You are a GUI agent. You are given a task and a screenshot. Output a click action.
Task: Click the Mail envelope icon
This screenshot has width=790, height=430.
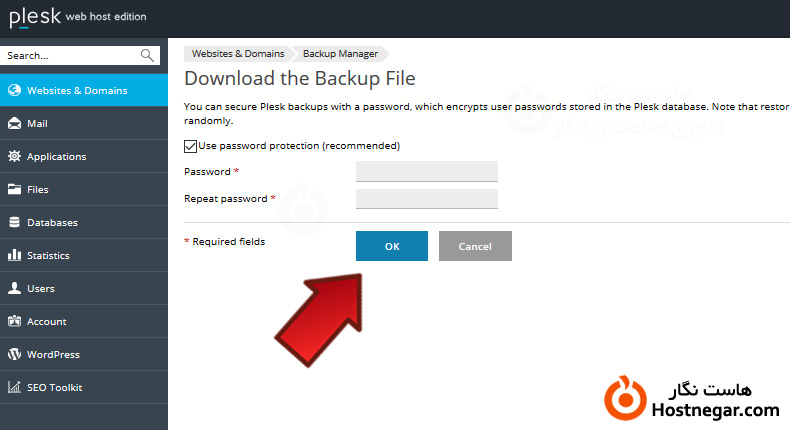click(x=14, y=123)
